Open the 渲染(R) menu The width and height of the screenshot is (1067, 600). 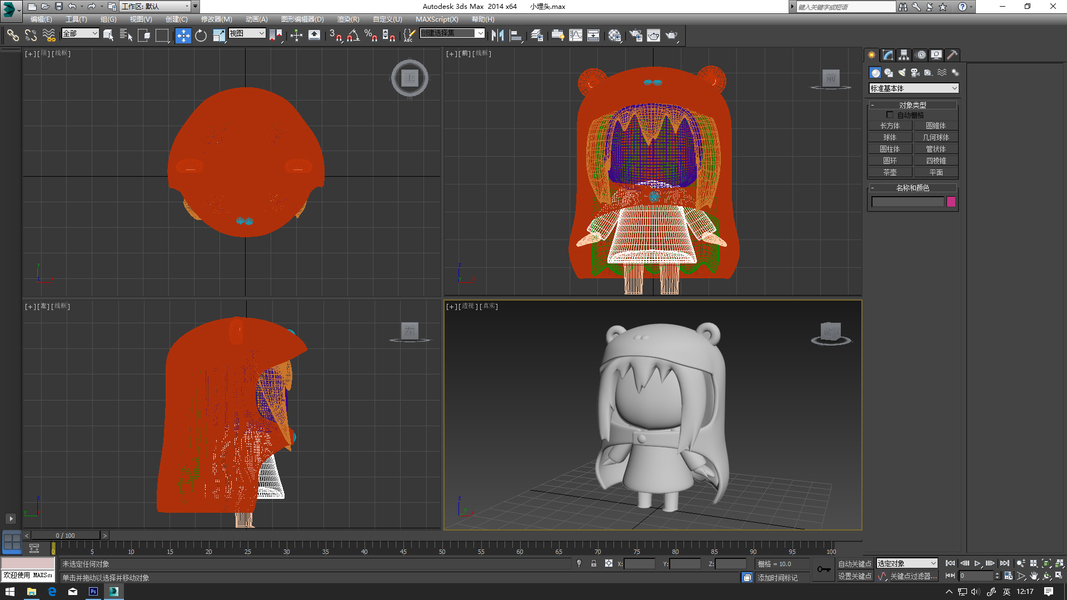tap(348, 20)
